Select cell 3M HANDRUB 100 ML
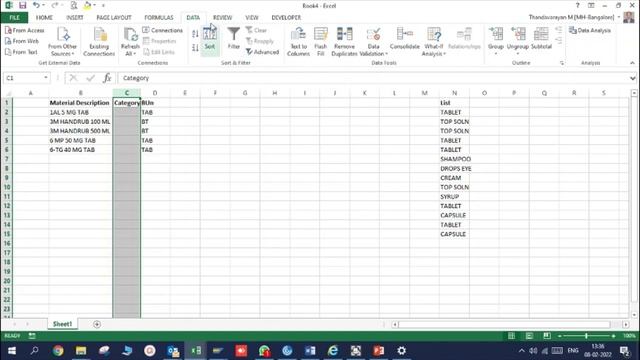640x360 pixels. (x=80, y=122)
